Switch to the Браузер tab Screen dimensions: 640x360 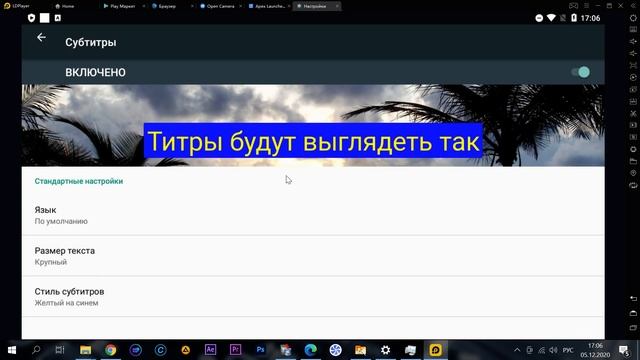coord(167,6)
